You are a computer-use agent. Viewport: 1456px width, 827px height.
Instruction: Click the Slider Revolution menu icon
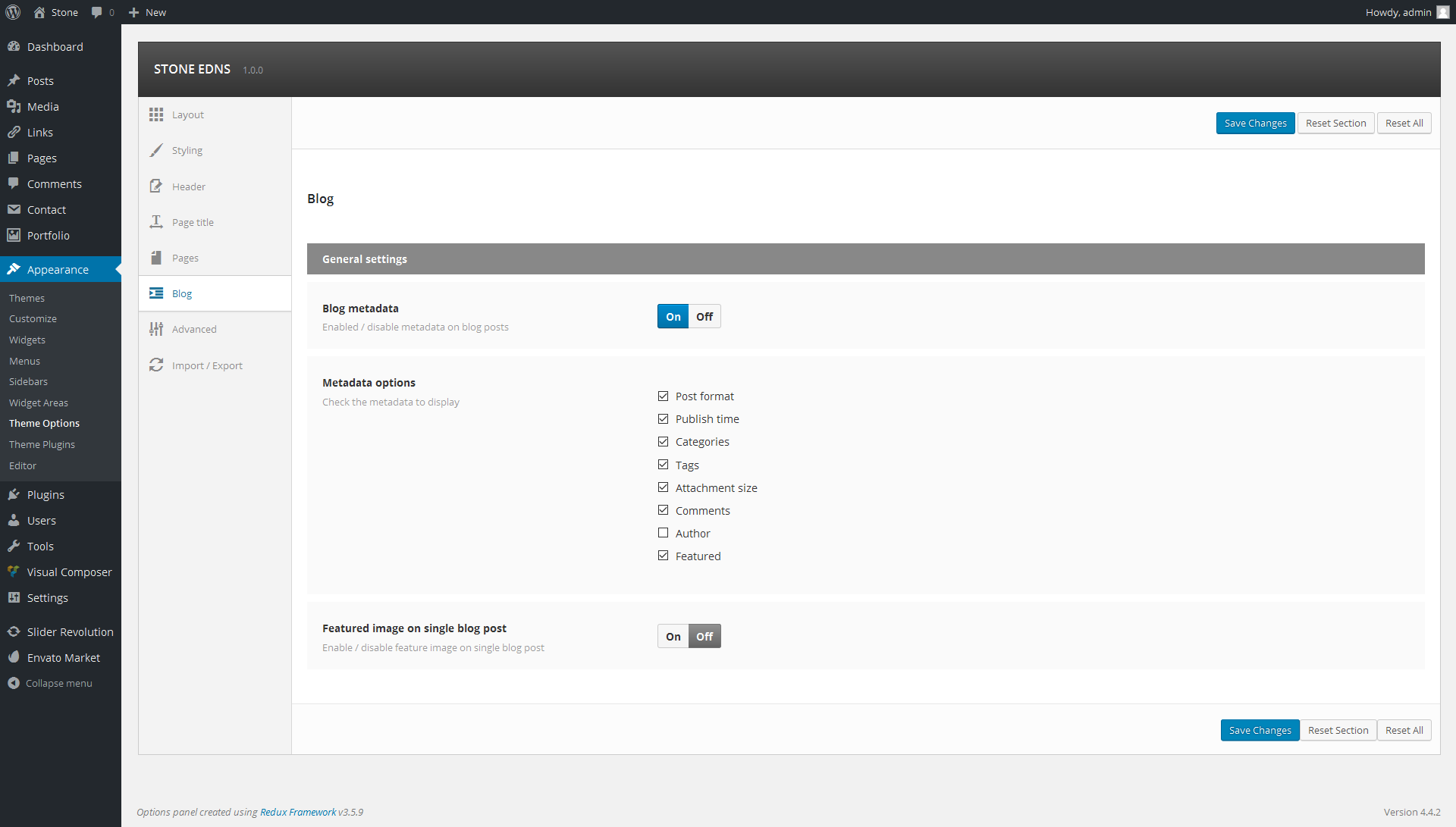coord(14,631)
